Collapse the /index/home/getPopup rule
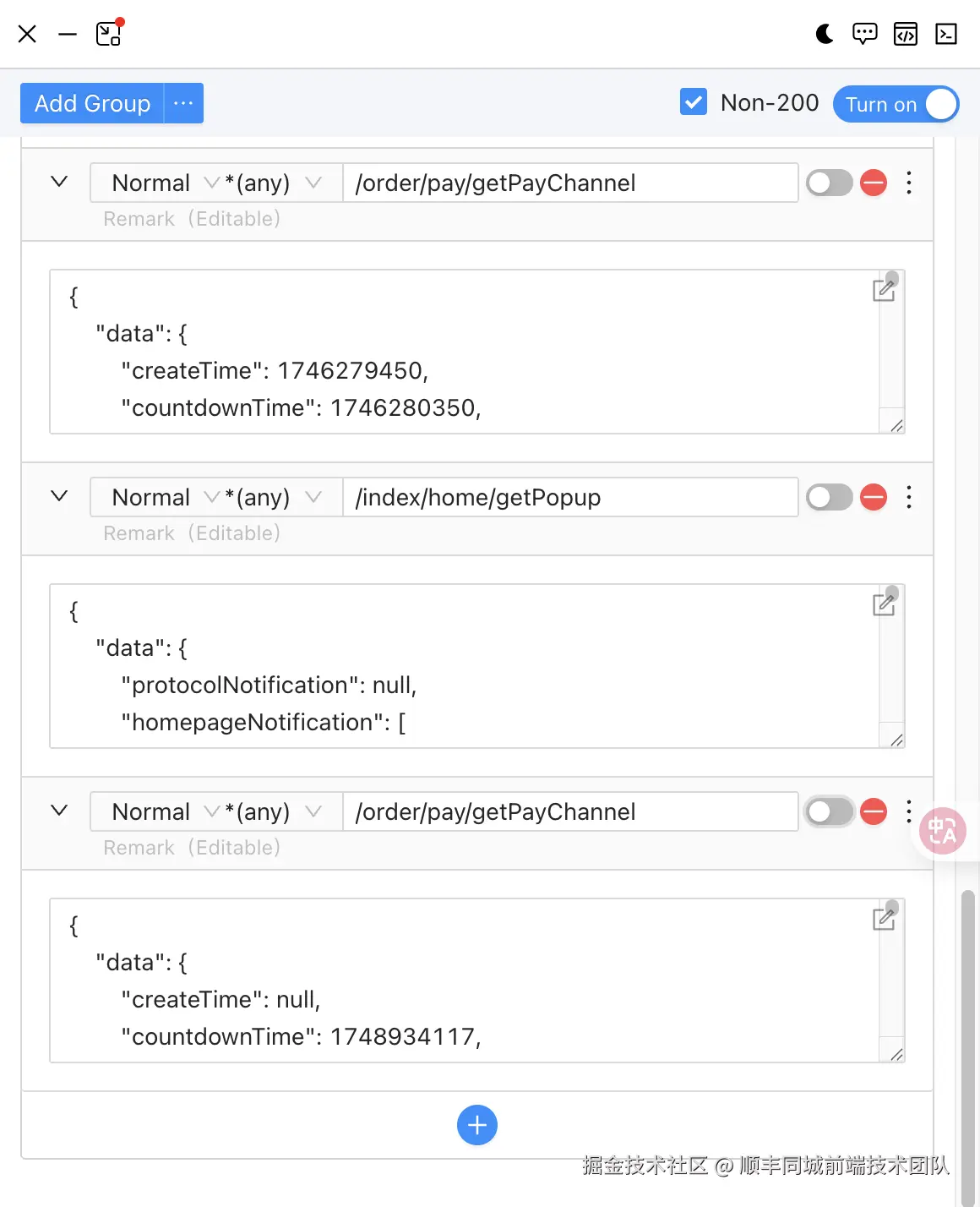The width and height of the screenshot is (980, 1207). [x=59, y=496]
